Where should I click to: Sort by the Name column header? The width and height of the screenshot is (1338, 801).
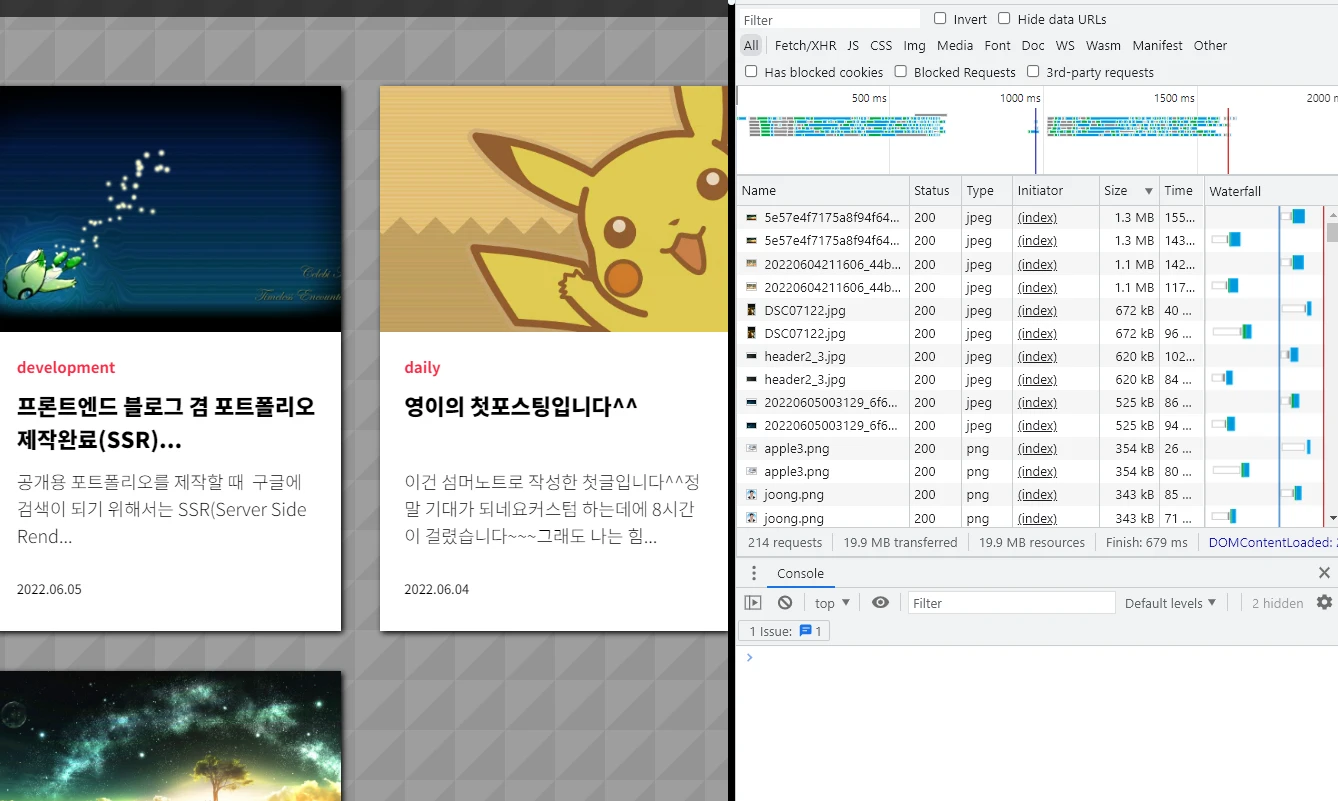point(823,190)
